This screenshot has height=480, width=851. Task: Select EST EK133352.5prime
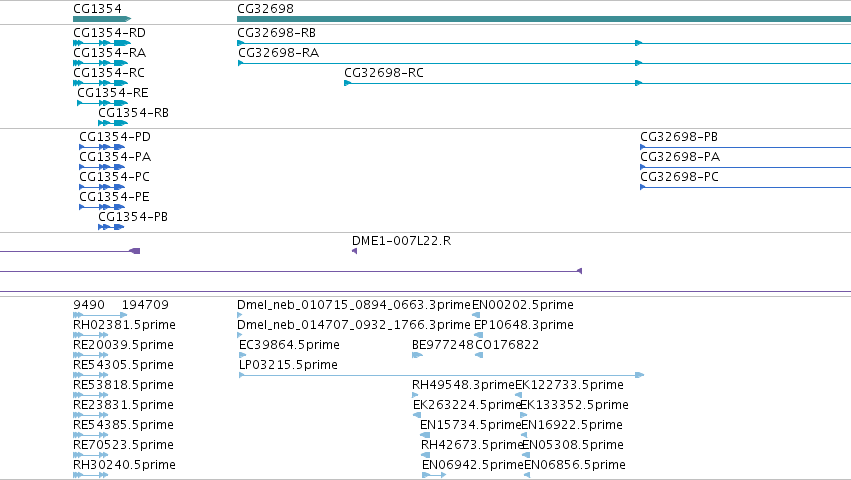574,406
